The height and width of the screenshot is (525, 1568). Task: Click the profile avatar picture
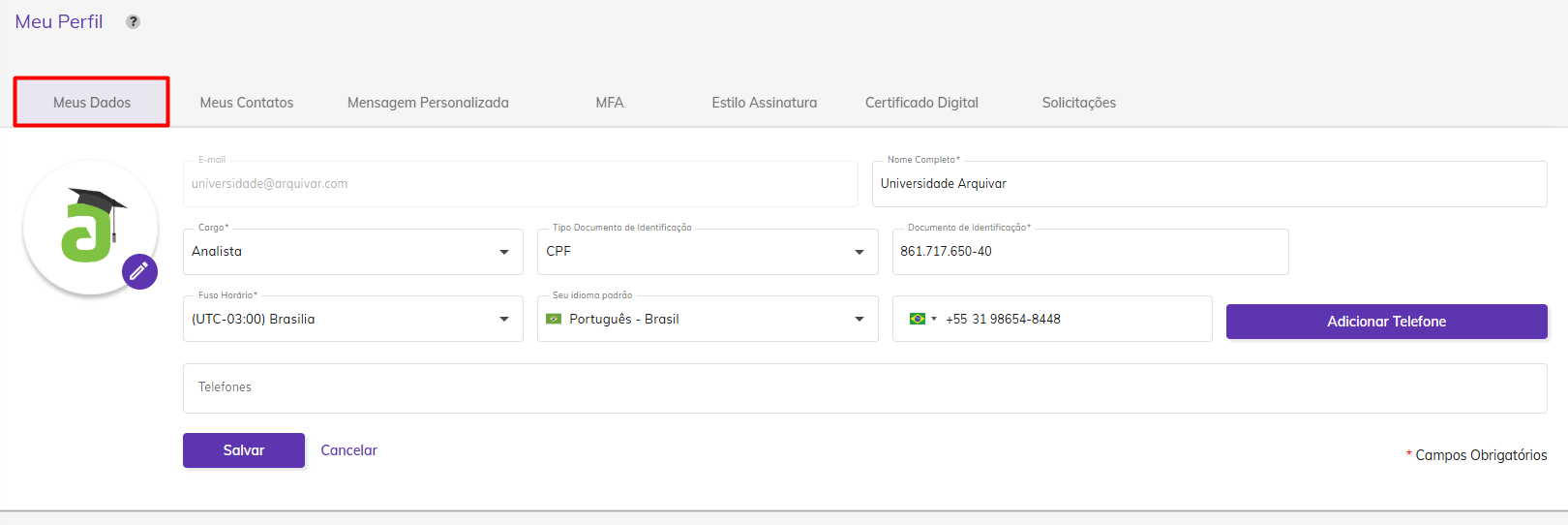pos(90,227)
